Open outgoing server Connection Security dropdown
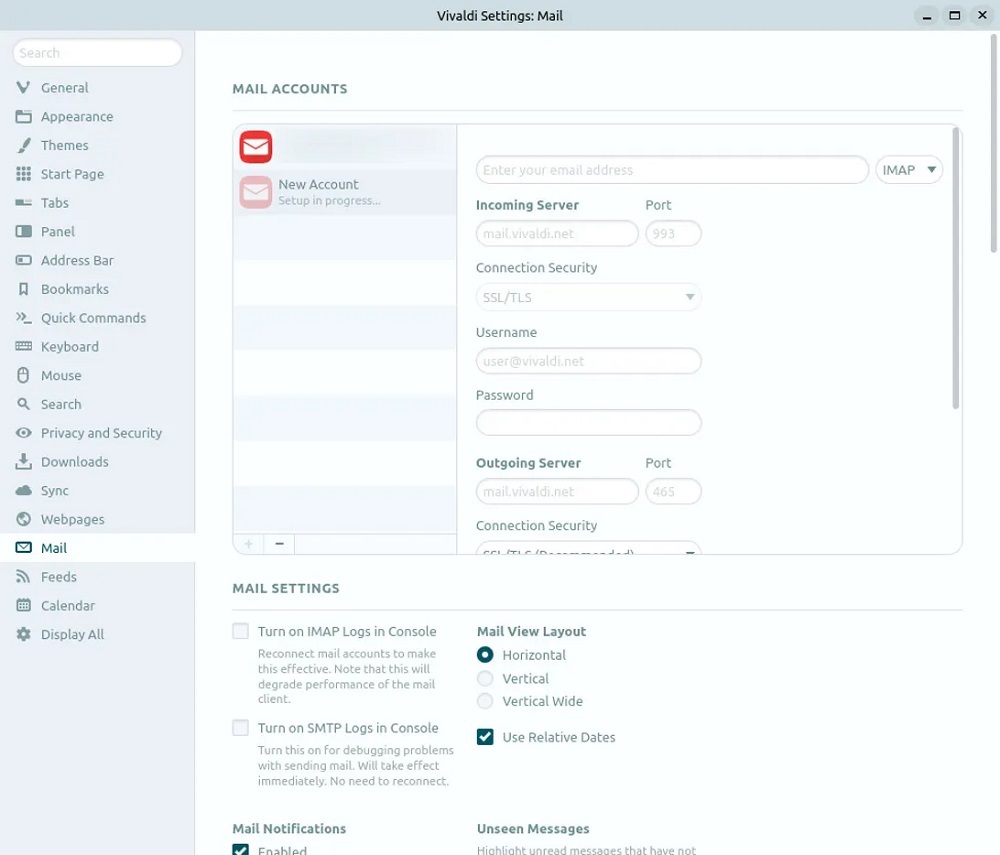 click(x=588, y=550)
